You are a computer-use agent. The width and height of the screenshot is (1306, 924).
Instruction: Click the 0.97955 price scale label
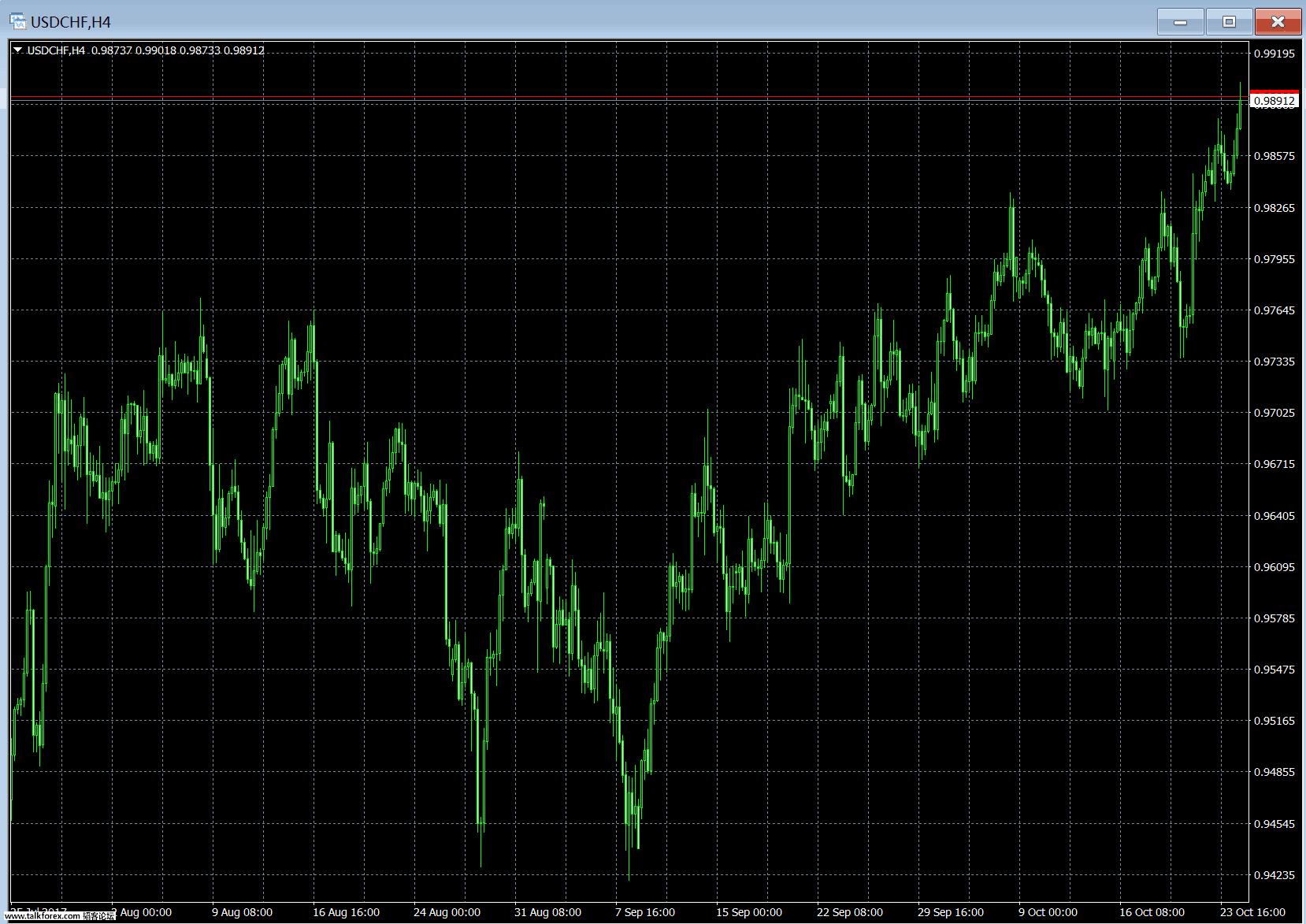tap(1274, 259)
